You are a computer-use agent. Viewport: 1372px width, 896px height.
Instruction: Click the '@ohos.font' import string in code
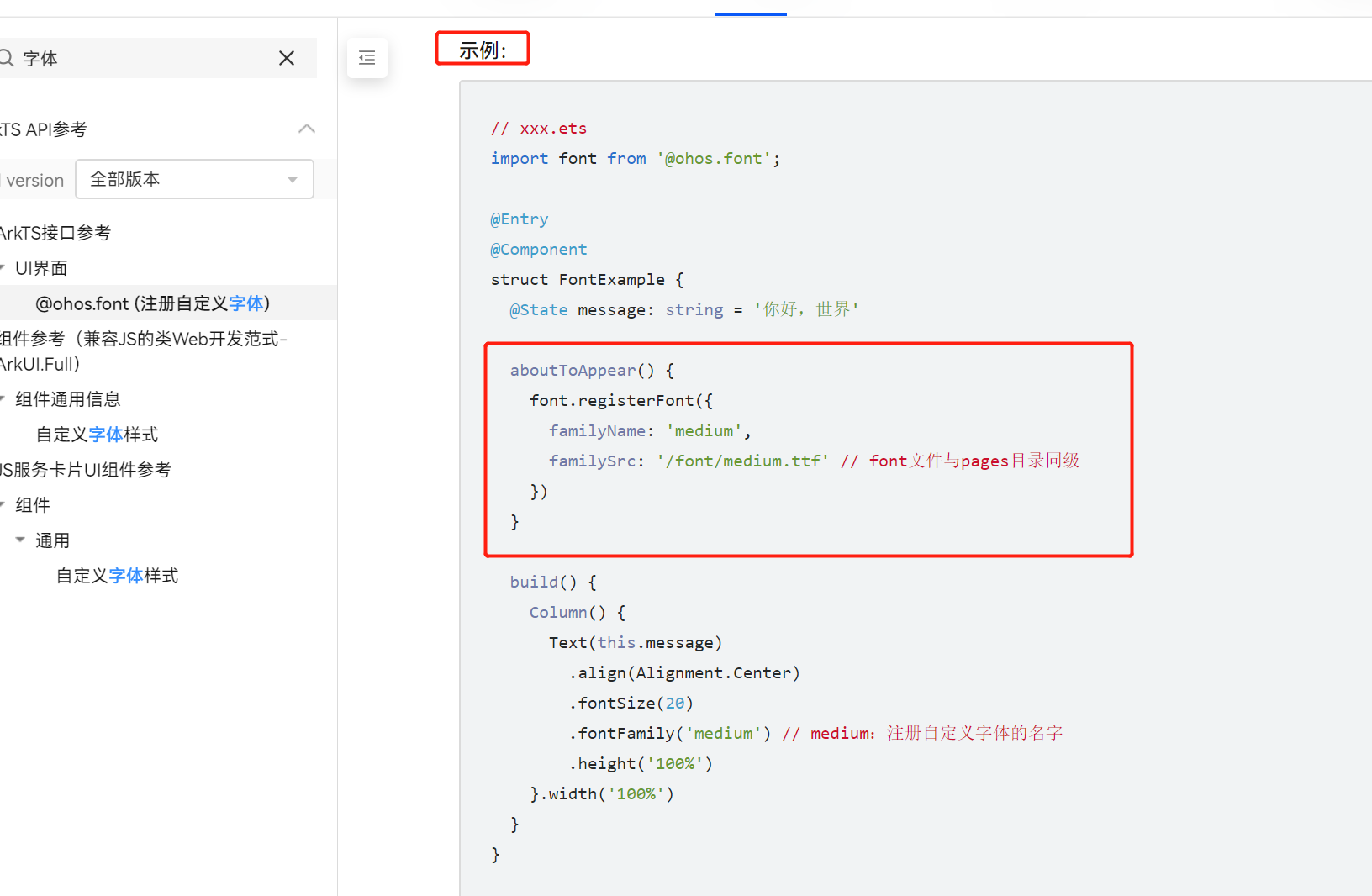(714, 159)
